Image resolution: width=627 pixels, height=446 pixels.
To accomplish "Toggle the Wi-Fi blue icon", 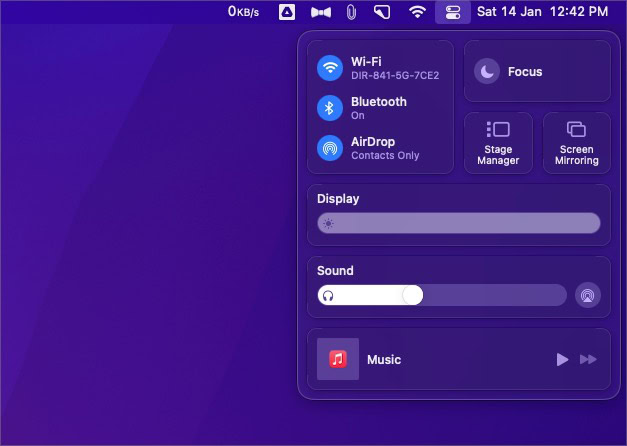I will coord(330,68).
